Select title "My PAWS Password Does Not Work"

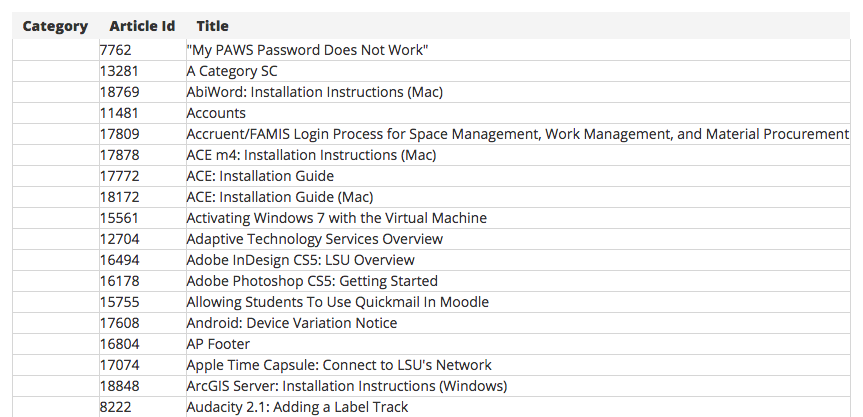[307, 50]
